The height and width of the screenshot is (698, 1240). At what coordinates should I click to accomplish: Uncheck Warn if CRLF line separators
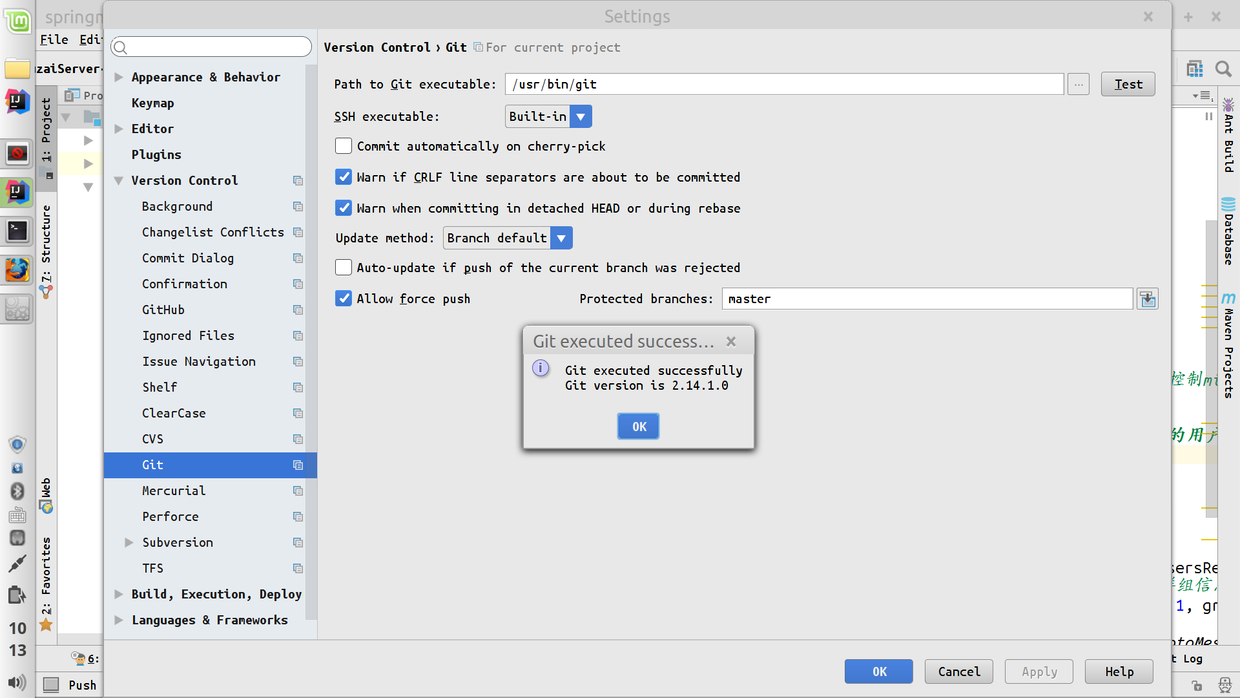pyautogui.click(x=343, y=177)
